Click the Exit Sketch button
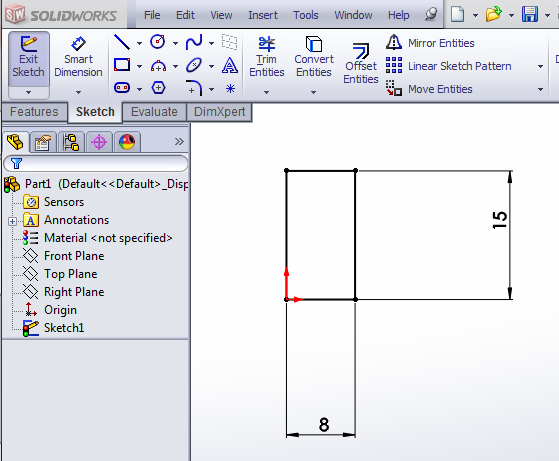Screen dimensions: 559x461 (x=29, y=59)
